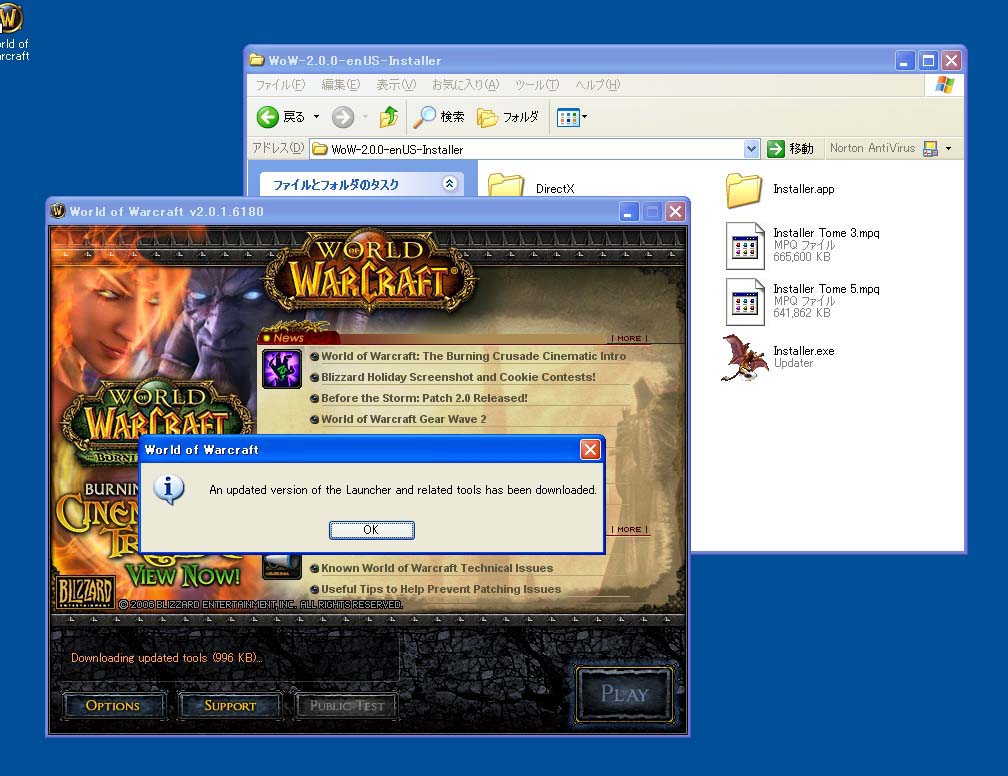Click the Up one folder icon
The height and width of the screenshot is (776, 1008).
click(389, 116)
